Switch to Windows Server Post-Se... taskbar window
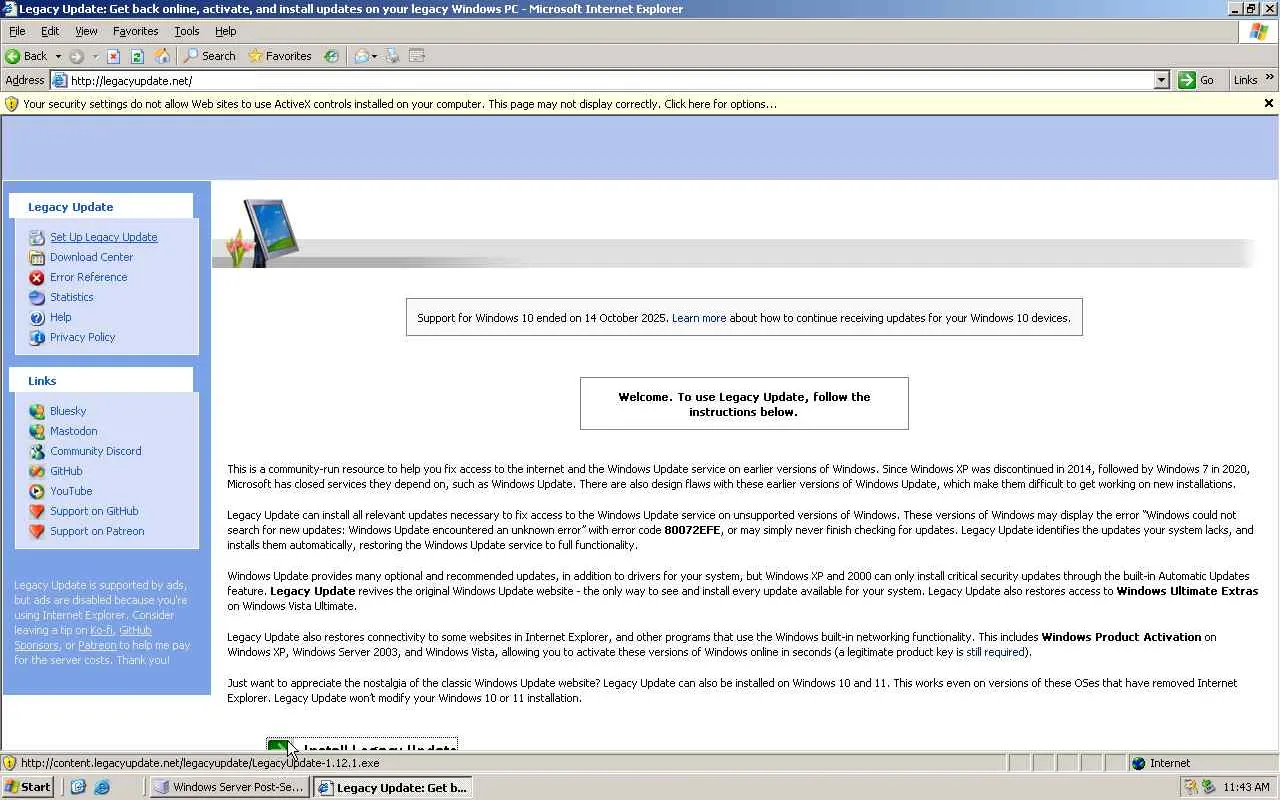This screenshot has width=1280, height=800. [229, 787]
